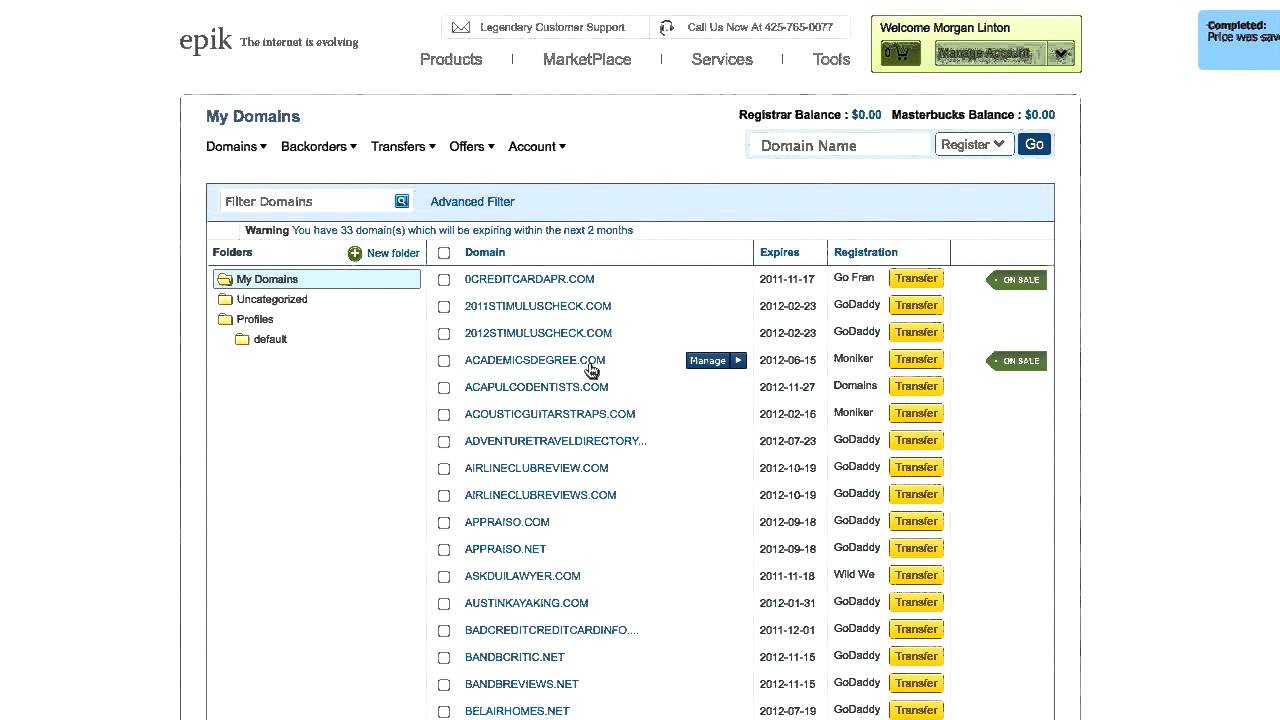Screen dimensions: 1280x720
Task: Click Transfer for ACOUSTICGUITARSTRAPS.COM
Action: click(916, 414)
